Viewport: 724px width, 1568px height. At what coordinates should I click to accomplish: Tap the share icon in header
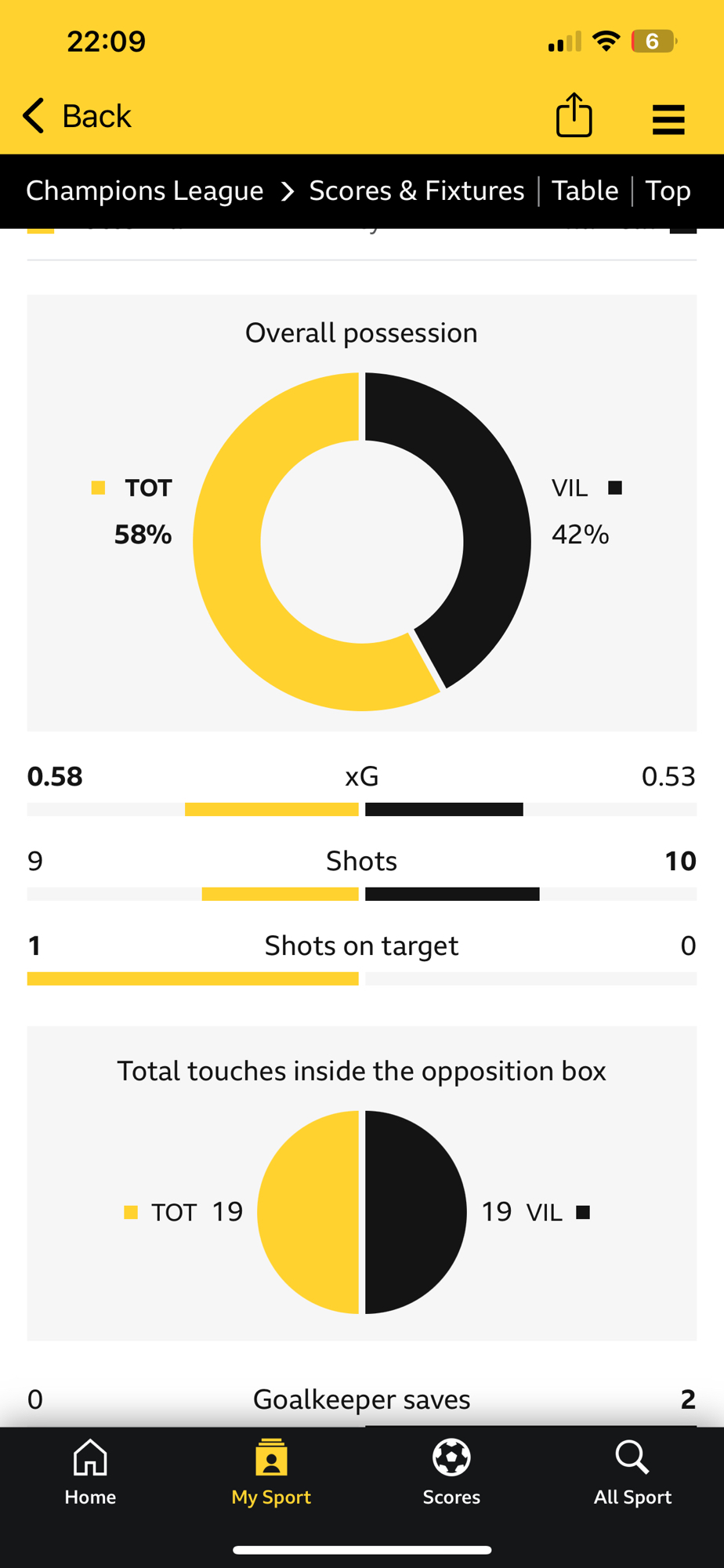[x=574, y=115]
